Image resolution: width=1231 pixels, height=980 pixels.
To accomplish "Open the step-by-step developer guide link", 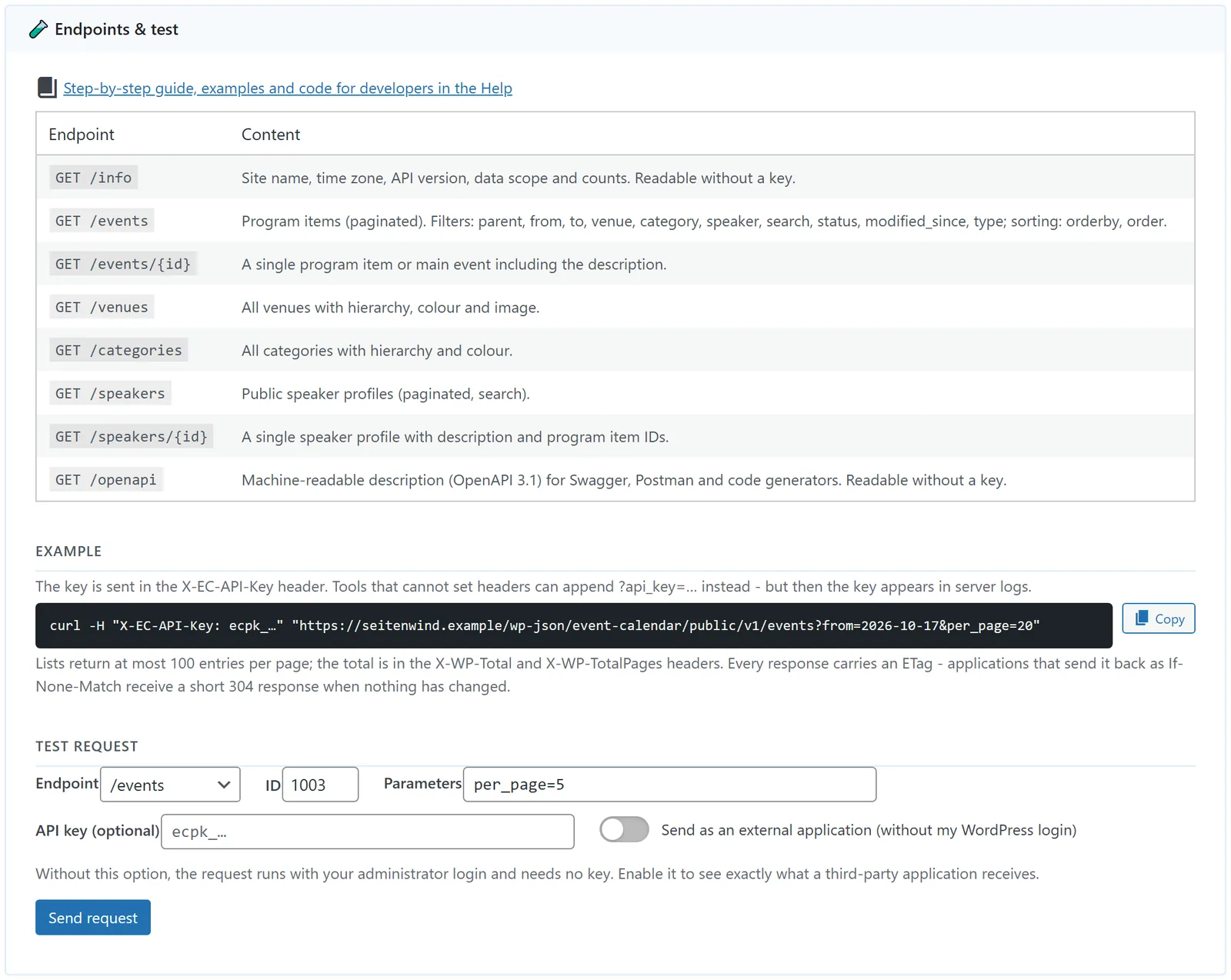I will pos(288,88).
